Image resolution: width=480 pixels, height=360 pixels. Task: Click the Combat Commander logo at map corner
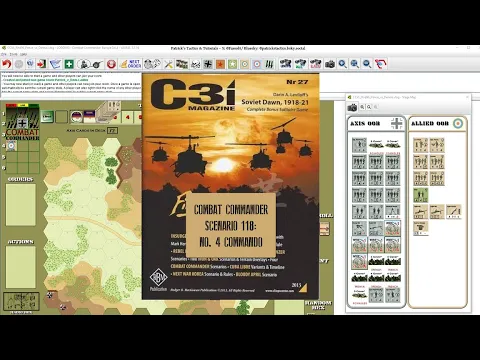[x=22, y=123]
